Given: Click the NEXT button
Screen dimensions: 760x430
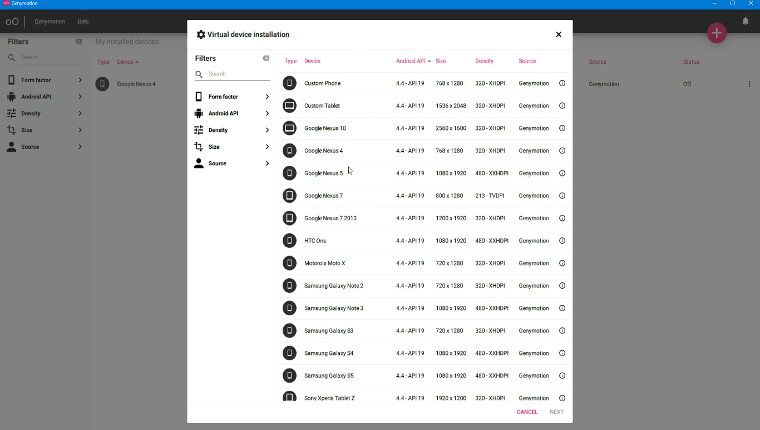Looking at the screenshot, I should [556, 412].
